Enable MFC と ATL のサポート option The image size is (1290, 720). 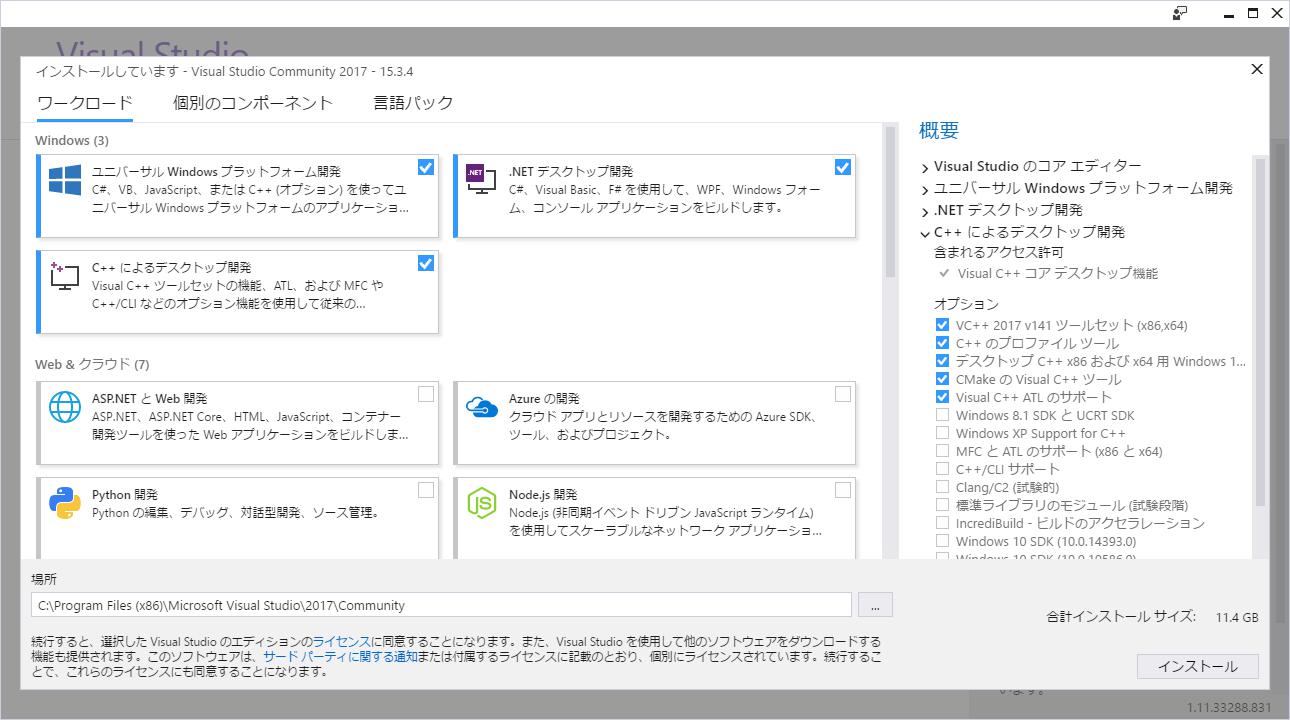pyautogui.click(x=942, y=451)
